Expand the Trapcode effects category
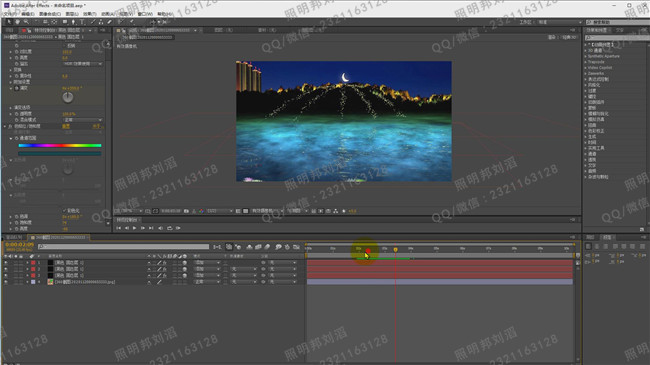 pyautogui.click(x=596, y=62)
